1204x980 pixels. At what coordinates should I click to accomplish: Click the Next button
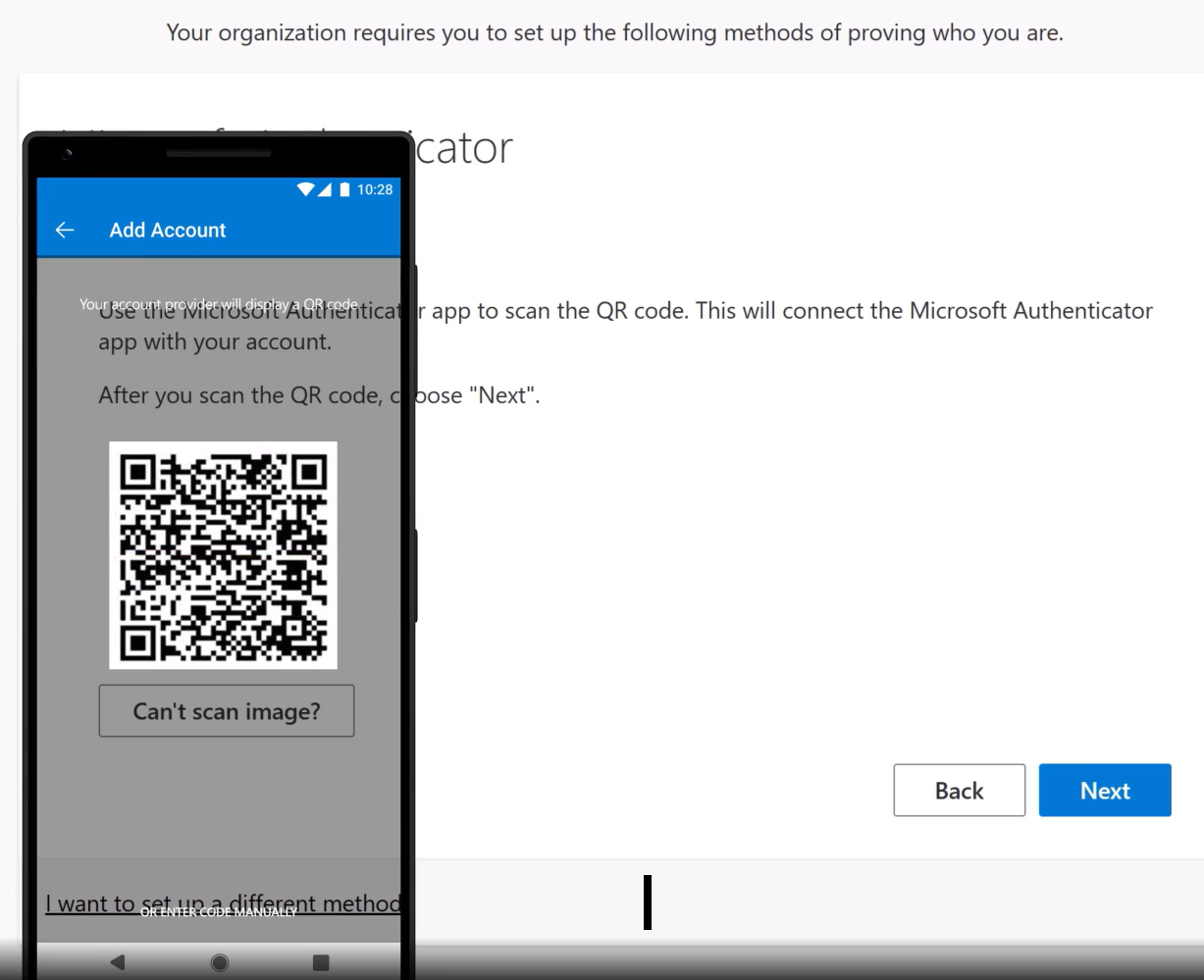(1105, 790)
